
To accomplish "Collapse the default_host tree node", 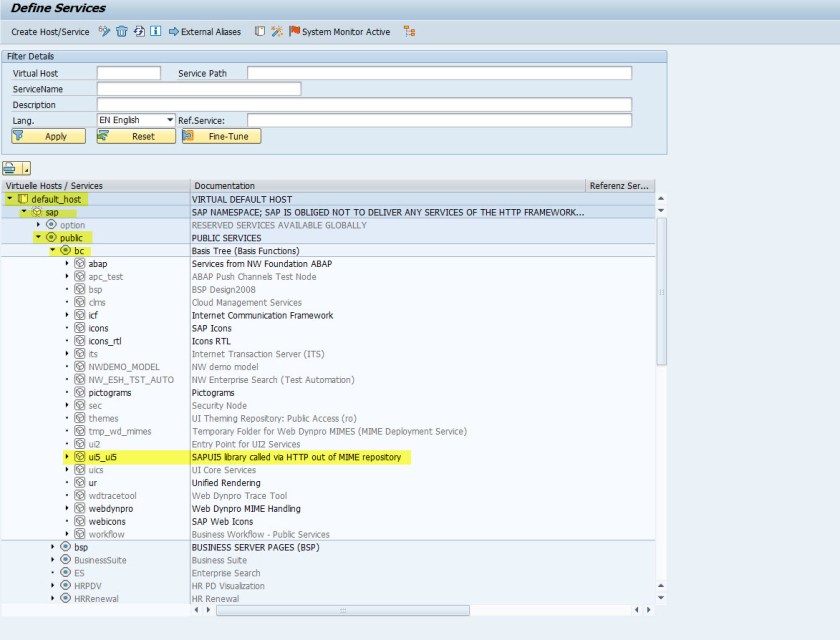I will pyautogui.click(x=10, y=199).
